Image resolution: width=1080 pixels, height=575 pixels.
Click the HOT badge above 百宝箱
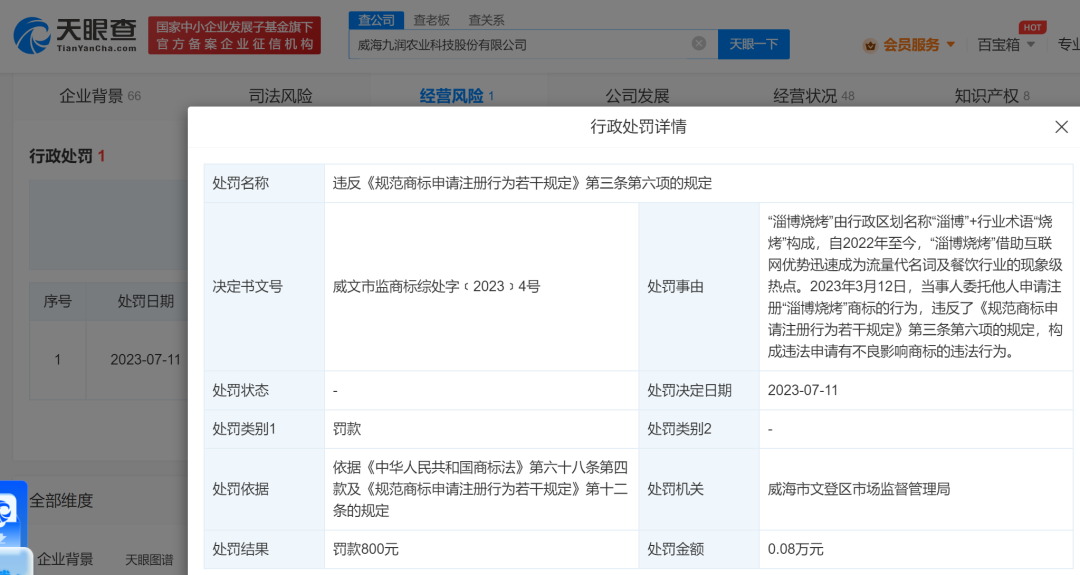[x=1032, y=27]
